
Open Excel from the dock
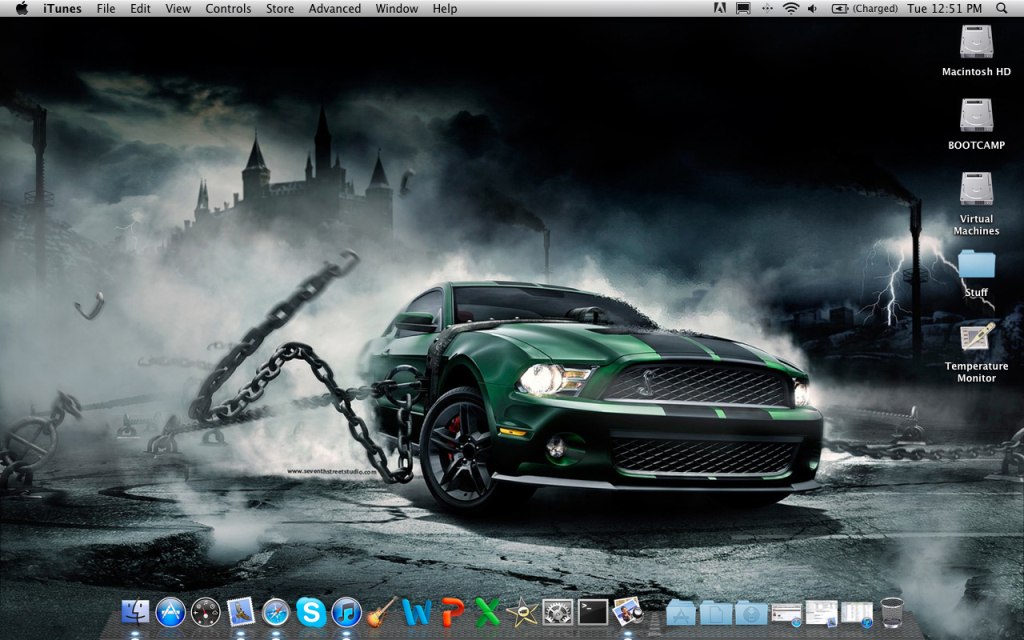coord(487,612)
